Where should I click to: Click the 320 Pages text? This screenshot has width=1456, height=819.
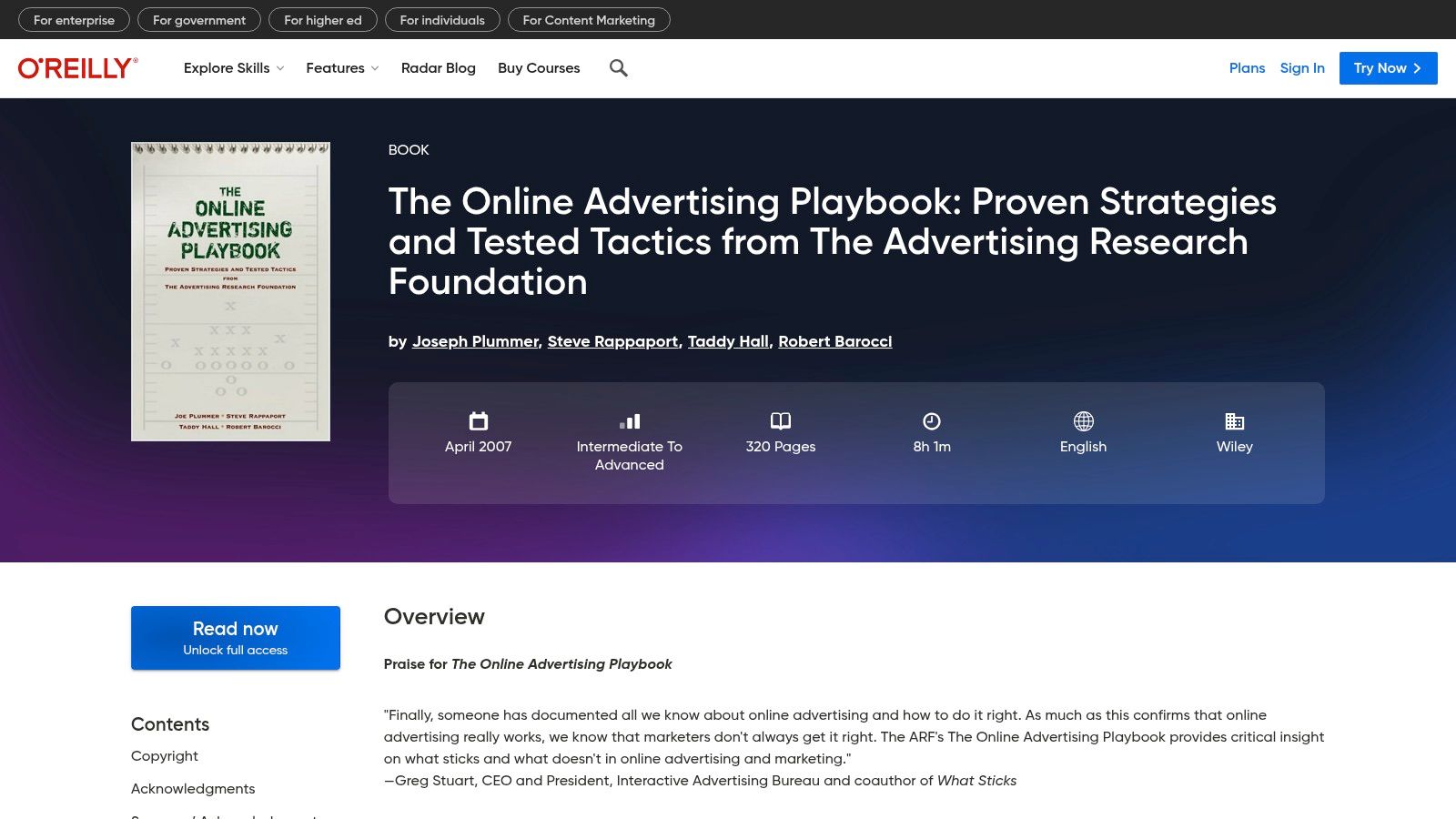[x=781, y=447]
